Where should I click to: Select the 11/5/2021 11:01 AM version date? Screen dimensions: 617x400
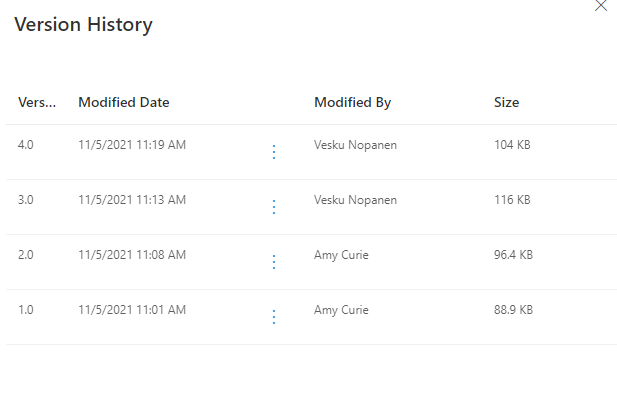tap(132, 310)
